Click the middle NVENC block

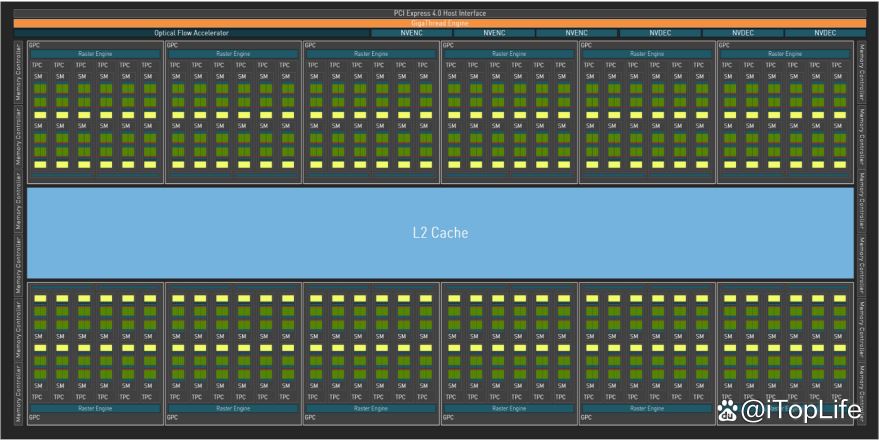tap(494, 33)
